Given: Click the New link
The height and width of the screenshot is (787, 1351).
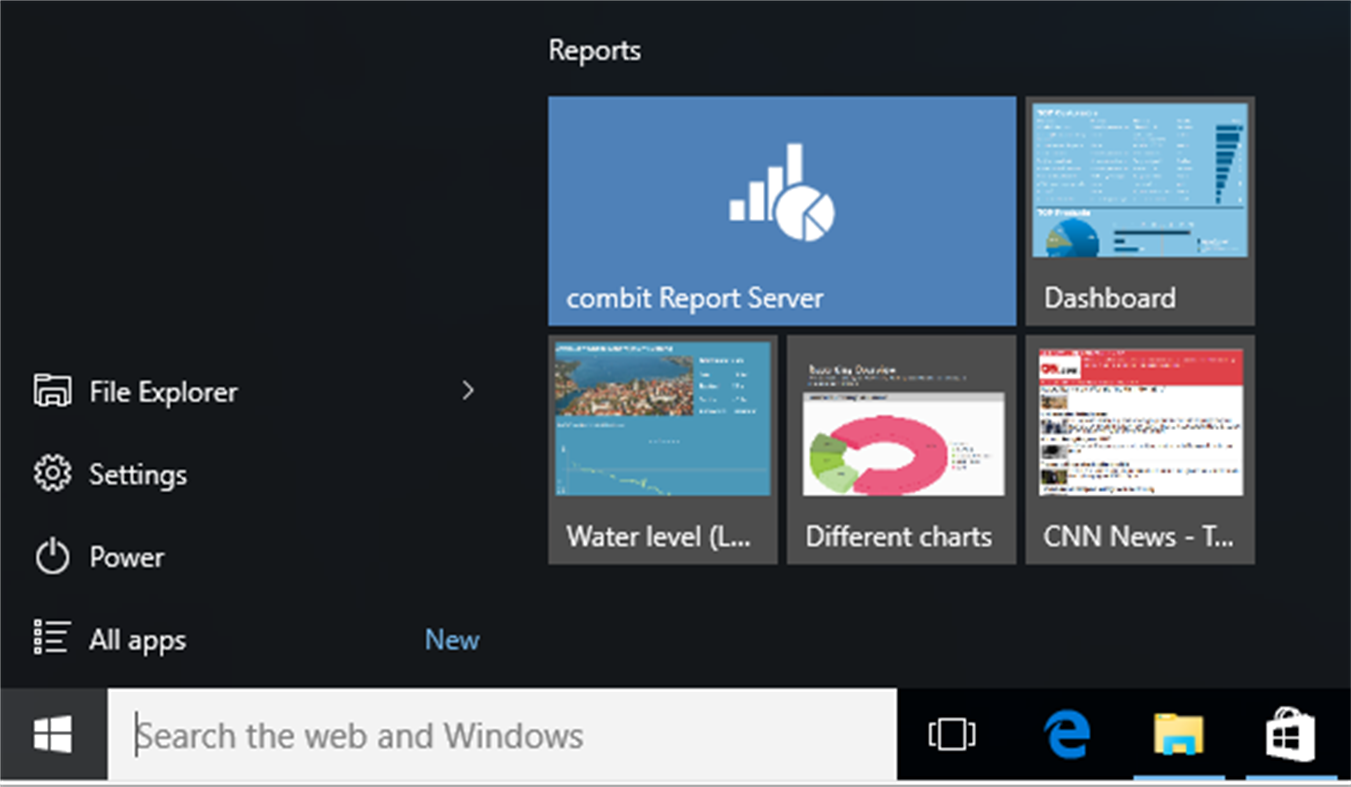Looking at the screenshot, I should 451,639.
